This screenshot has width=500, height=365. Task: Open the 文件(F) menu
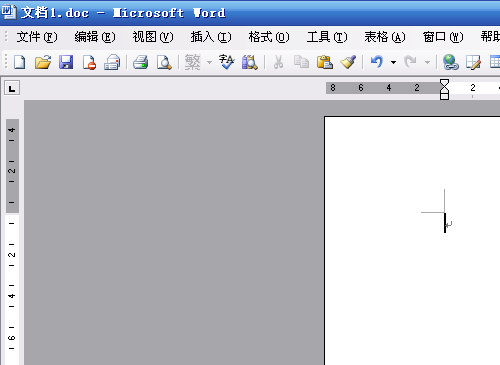coord(37,37)
